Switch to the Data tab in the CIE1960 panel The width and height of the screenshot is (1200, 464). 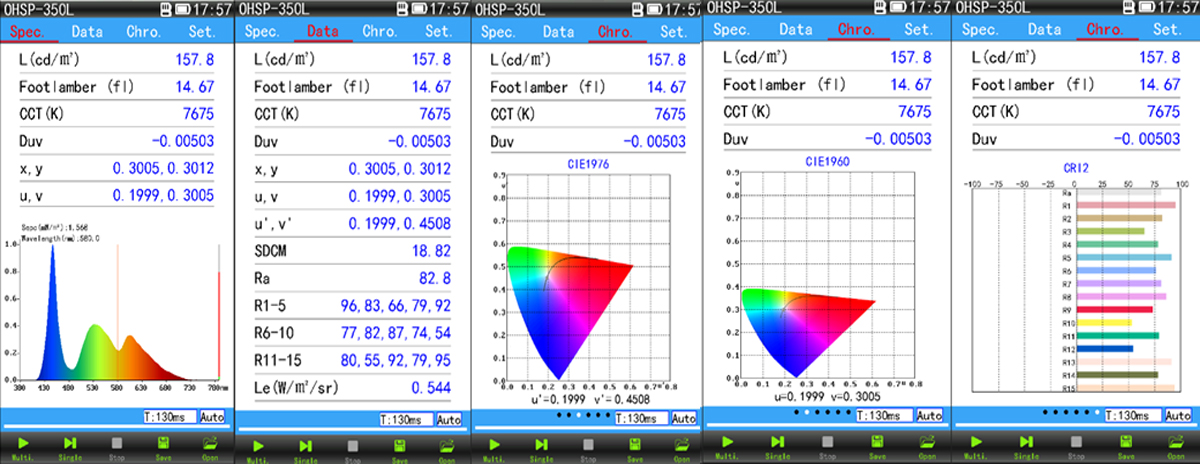click(x=796, y=30)
